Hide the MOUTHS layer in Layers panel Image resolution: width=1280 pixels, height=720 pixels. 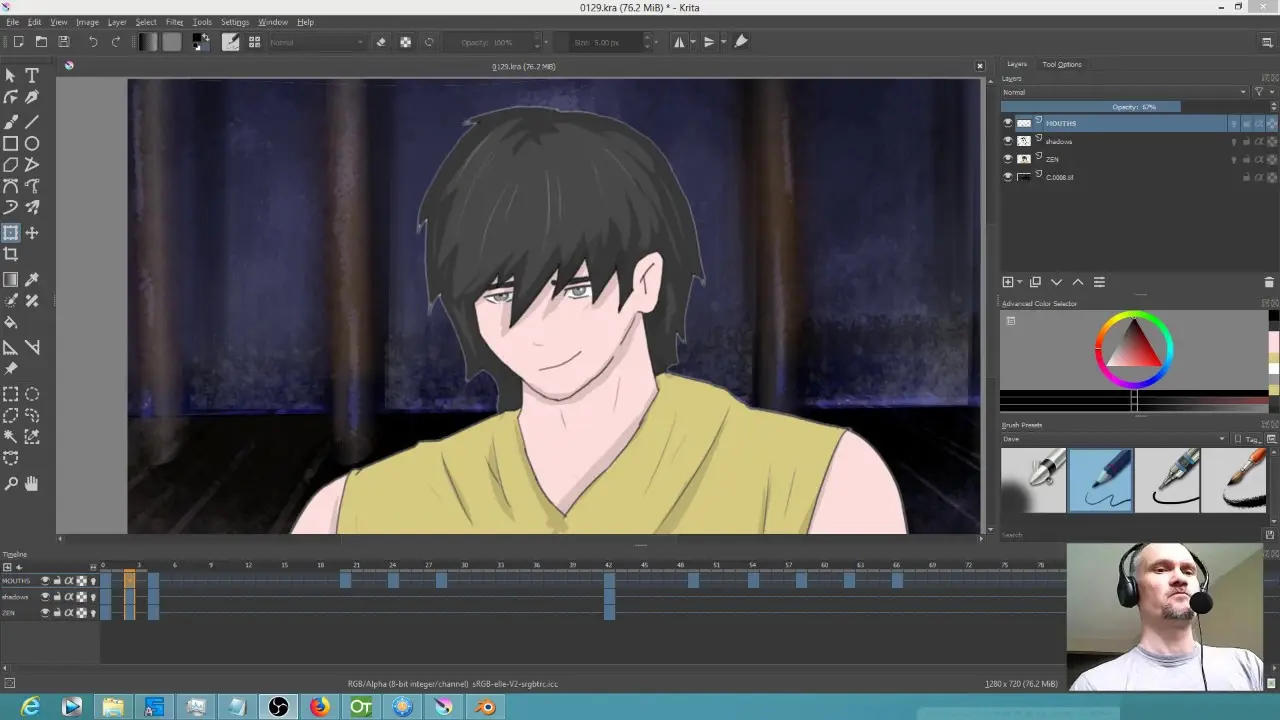[1008, 123]
